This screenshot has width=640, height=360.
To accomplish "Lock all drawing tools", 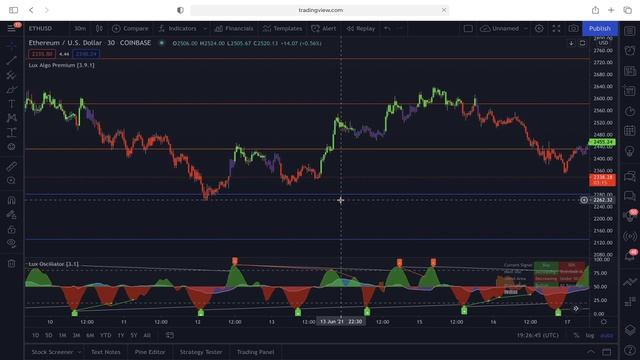I will (11, 229).
